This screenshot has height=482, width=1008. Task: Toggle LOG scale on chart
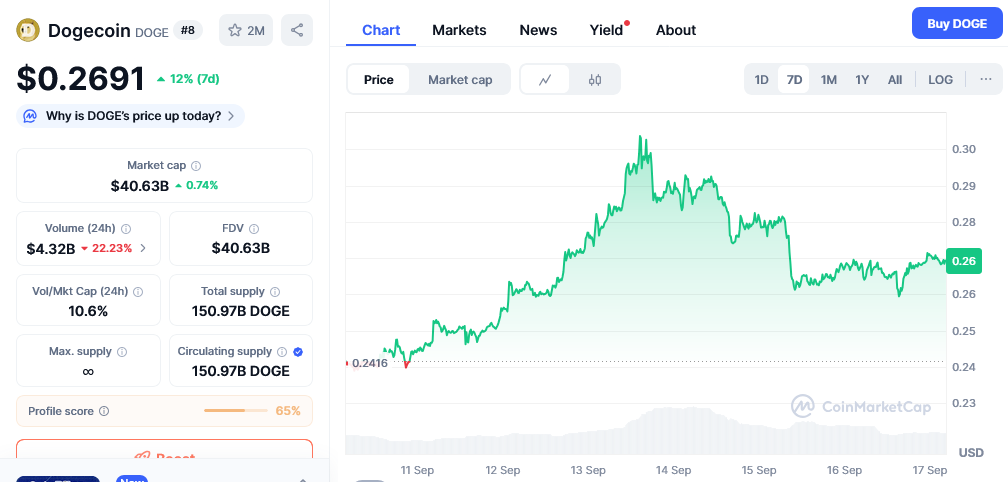[x=940, y=80]
